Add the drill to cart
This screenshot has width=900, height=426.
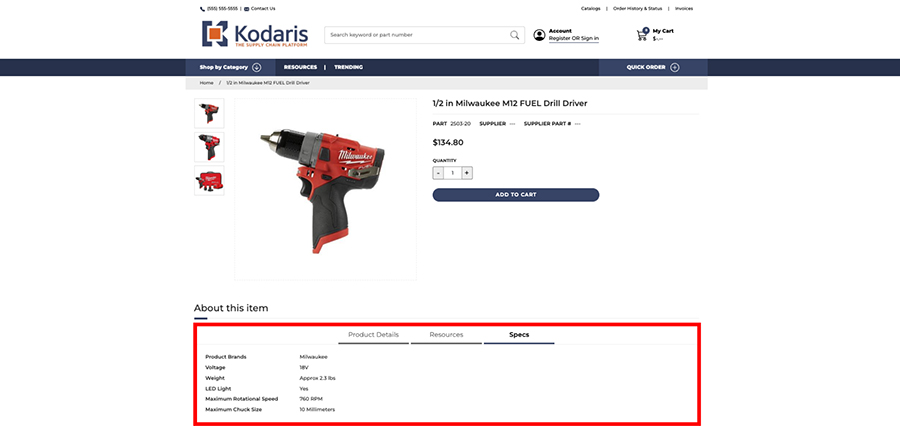[x=515, y=195]
